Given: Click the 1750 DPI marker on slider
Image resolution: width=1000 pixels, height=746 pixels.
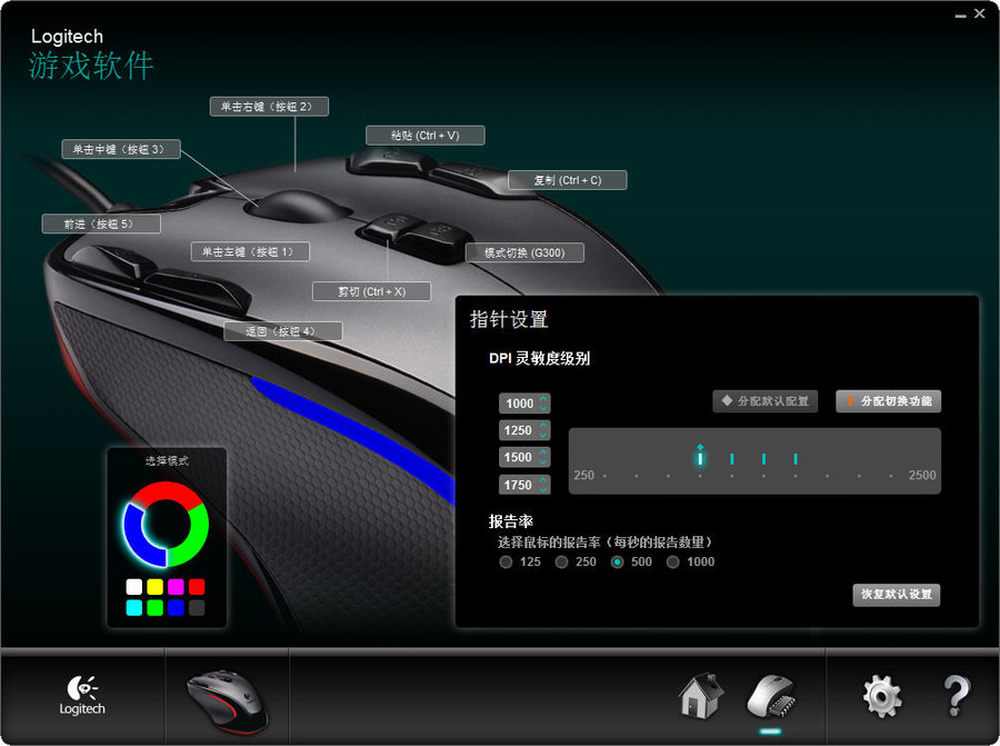Looking at the screenshot, I should (x=796, y=458).
